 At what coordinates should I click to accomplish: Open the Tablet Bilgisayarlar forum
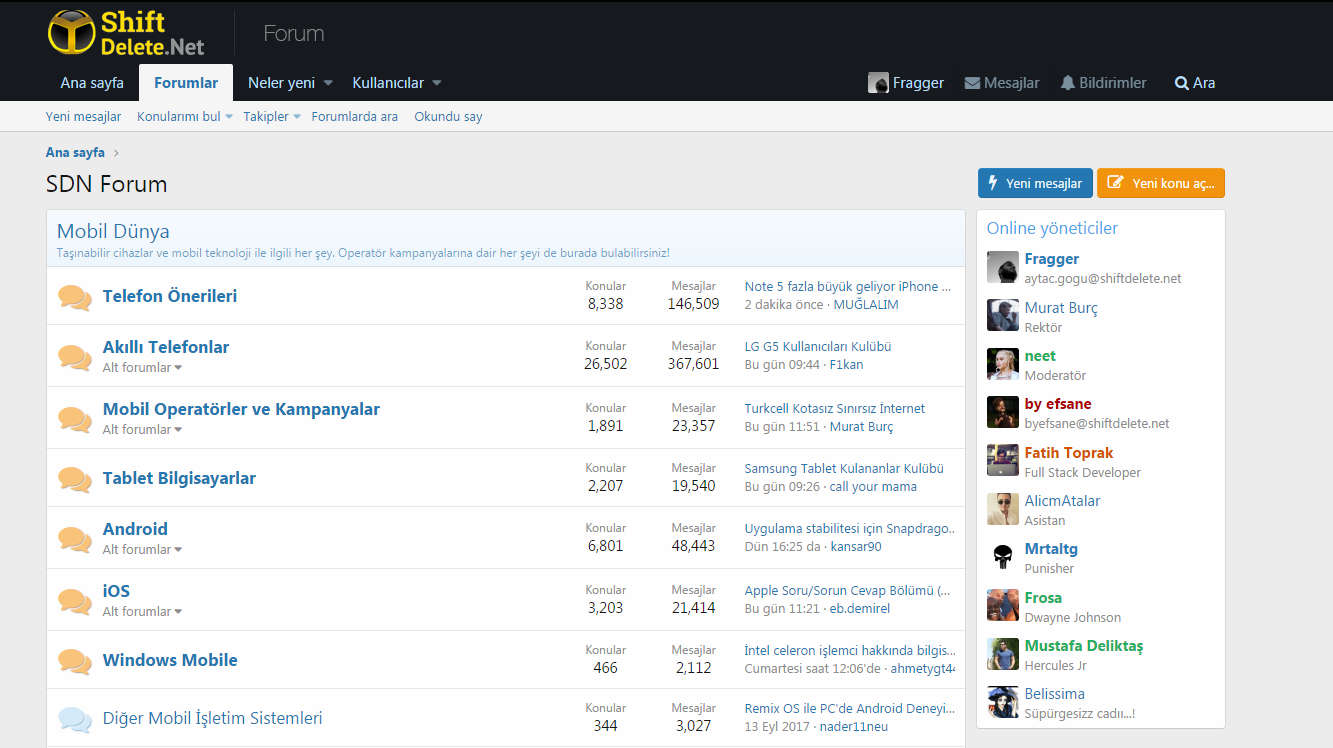coord(179,478)
